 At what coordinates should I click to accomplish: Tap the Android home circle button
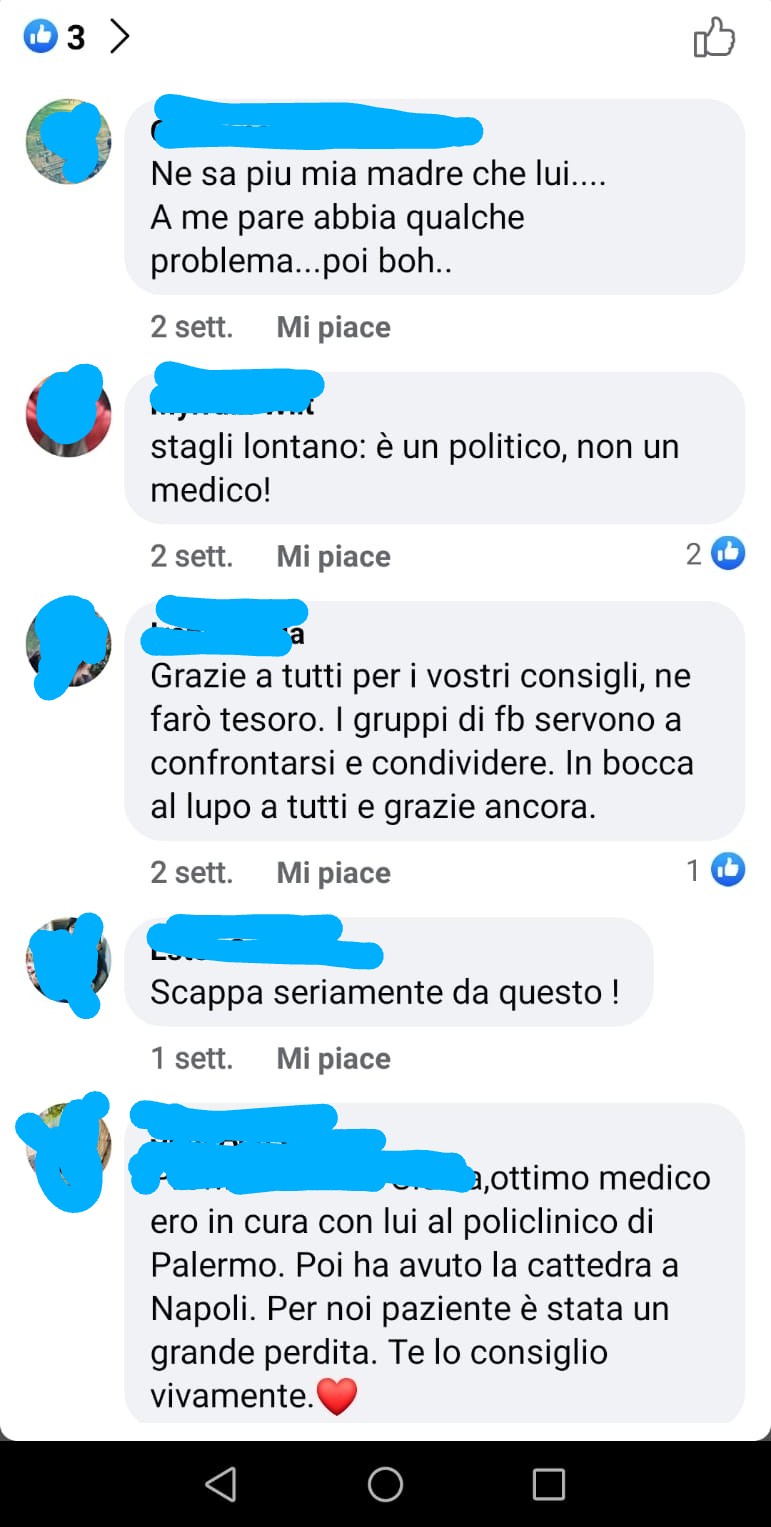385,1484
